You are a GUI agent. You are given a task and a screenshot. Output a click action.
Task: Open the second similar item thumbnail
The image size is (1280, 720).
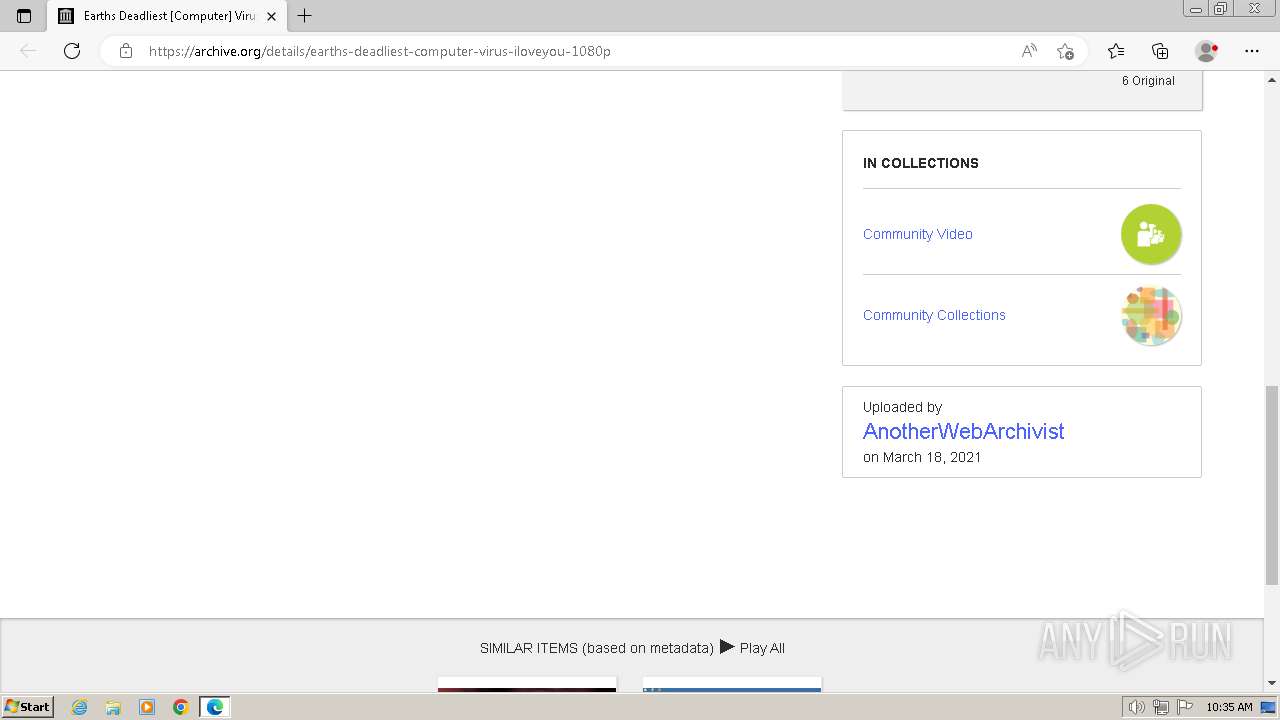pos(732,685)
